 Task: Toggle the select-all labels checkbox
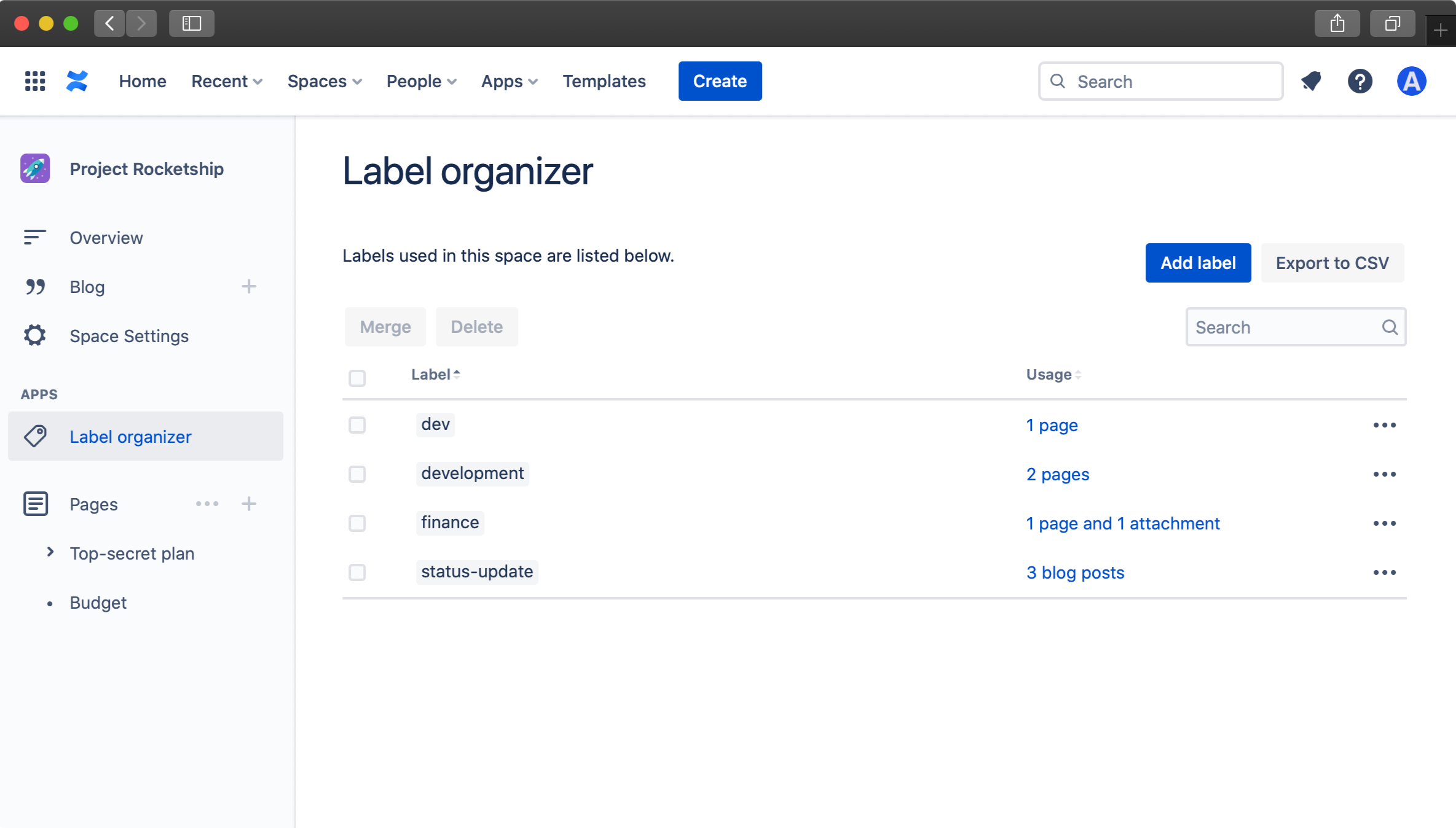click(x=357, y=378)
